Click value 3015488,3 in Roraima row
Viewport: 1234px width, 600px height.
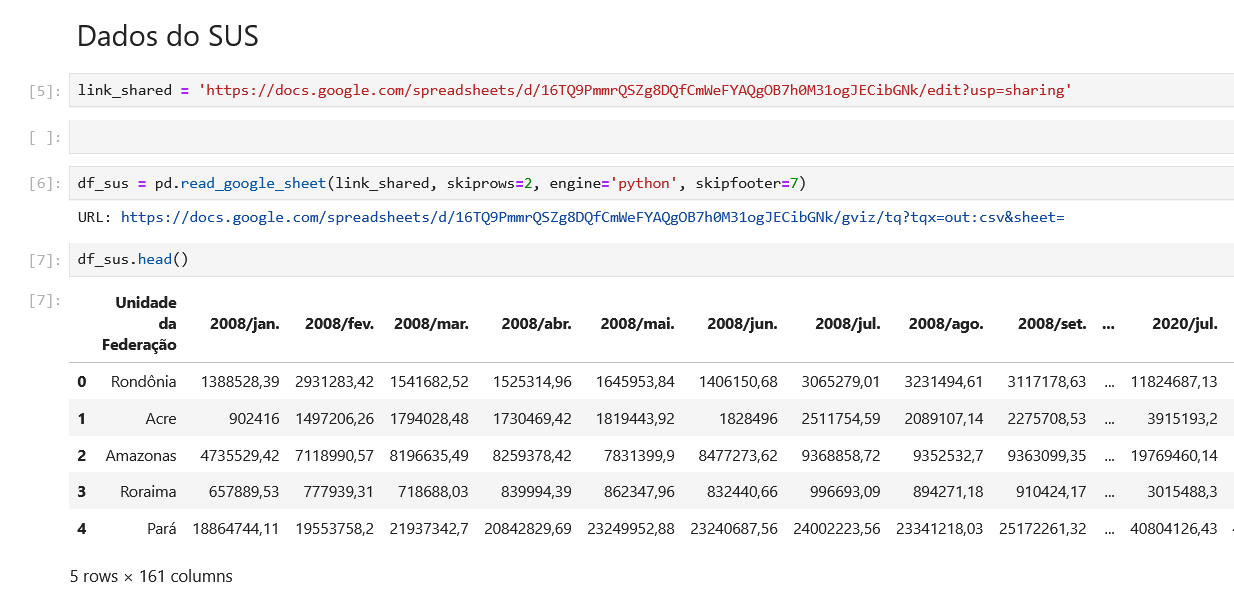coord(1181,491)
